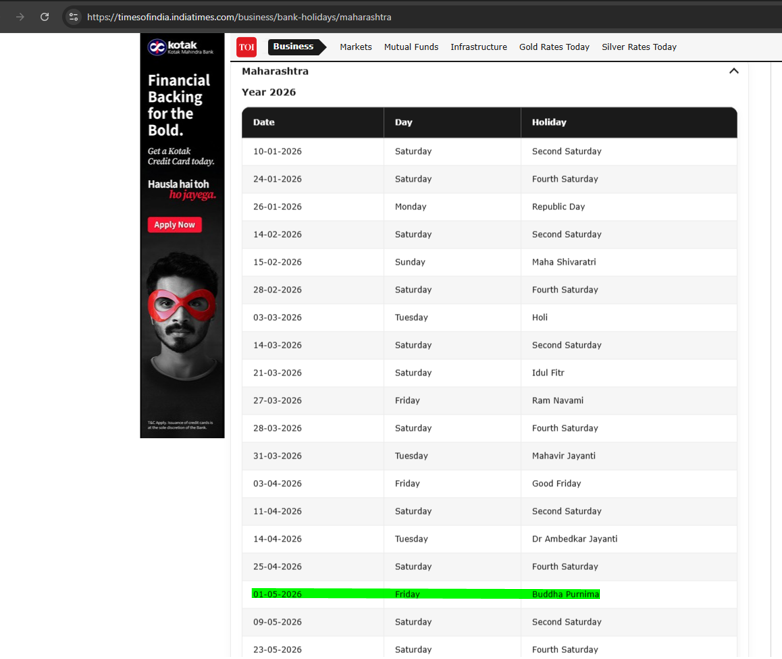Open the Business section tab
The image size is (782, 659).
(x=296, y=46)
